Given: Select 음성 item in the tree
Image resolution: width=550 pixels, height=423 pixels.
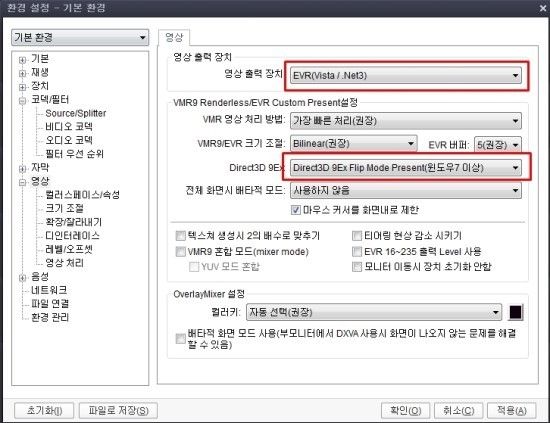Looking at the screenshot, I should 40,277.
